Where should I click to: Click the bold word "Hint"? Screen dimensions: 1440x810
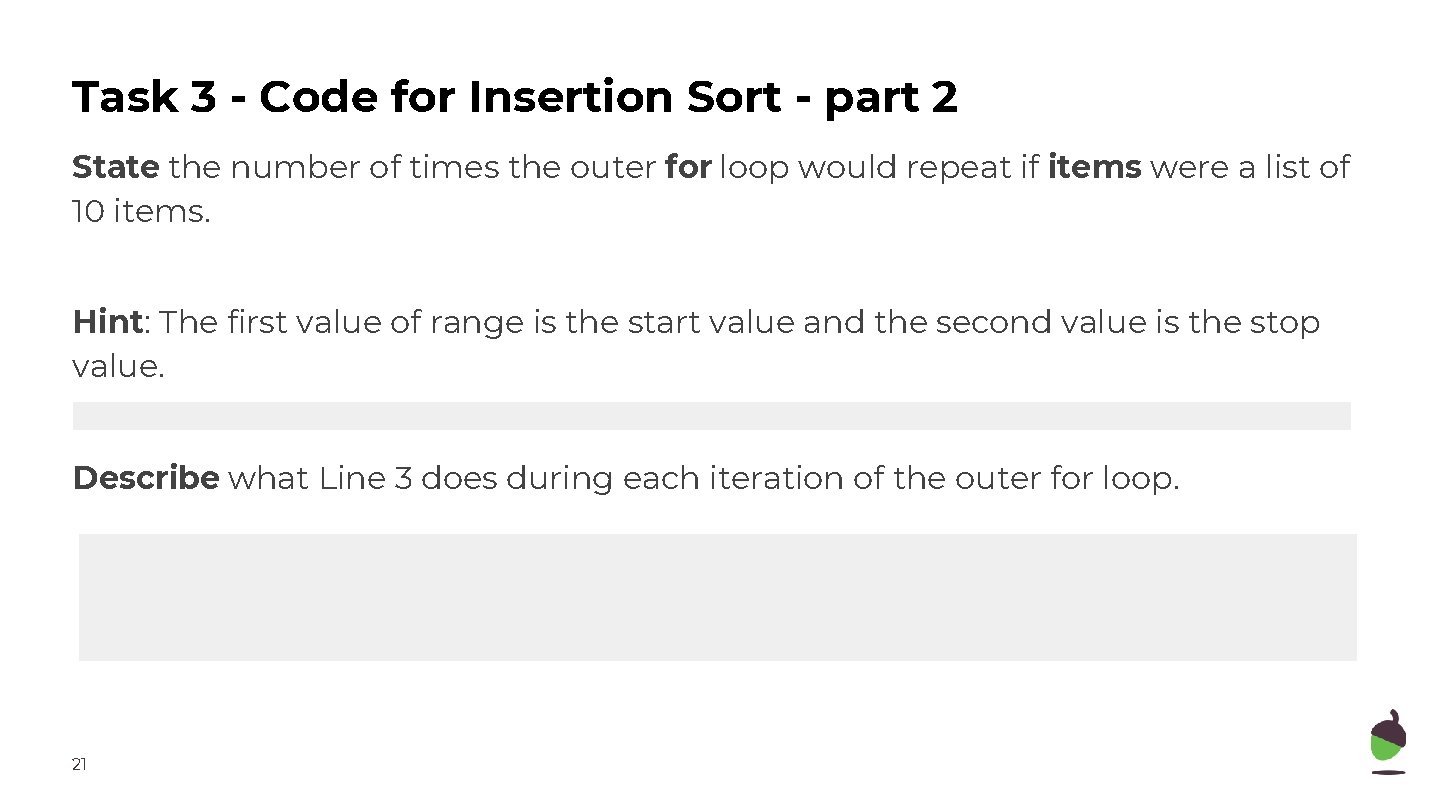pos(107,323)
